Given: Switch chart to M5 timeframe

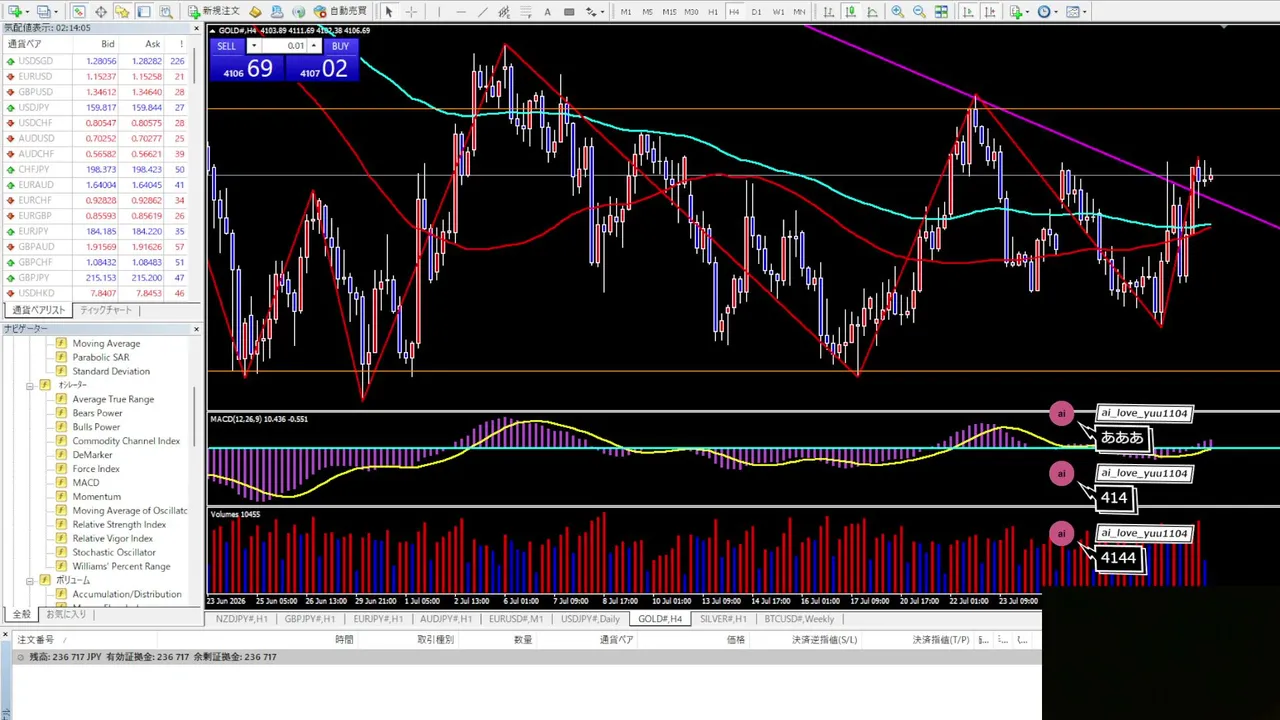Looking at the screenshot, I should tap(648, 12).
